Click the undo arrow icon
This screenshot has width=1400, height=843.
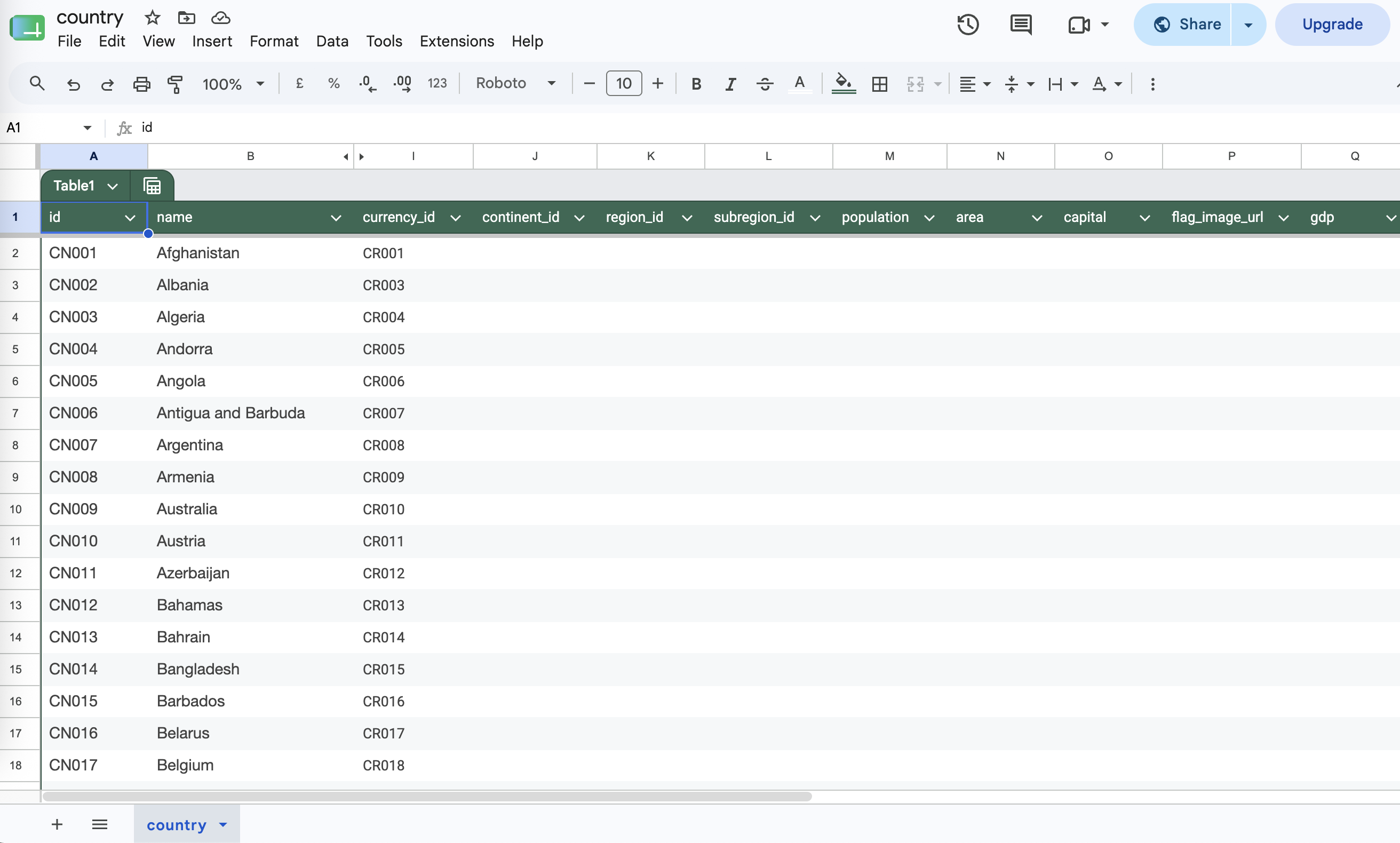click(73, 85)
